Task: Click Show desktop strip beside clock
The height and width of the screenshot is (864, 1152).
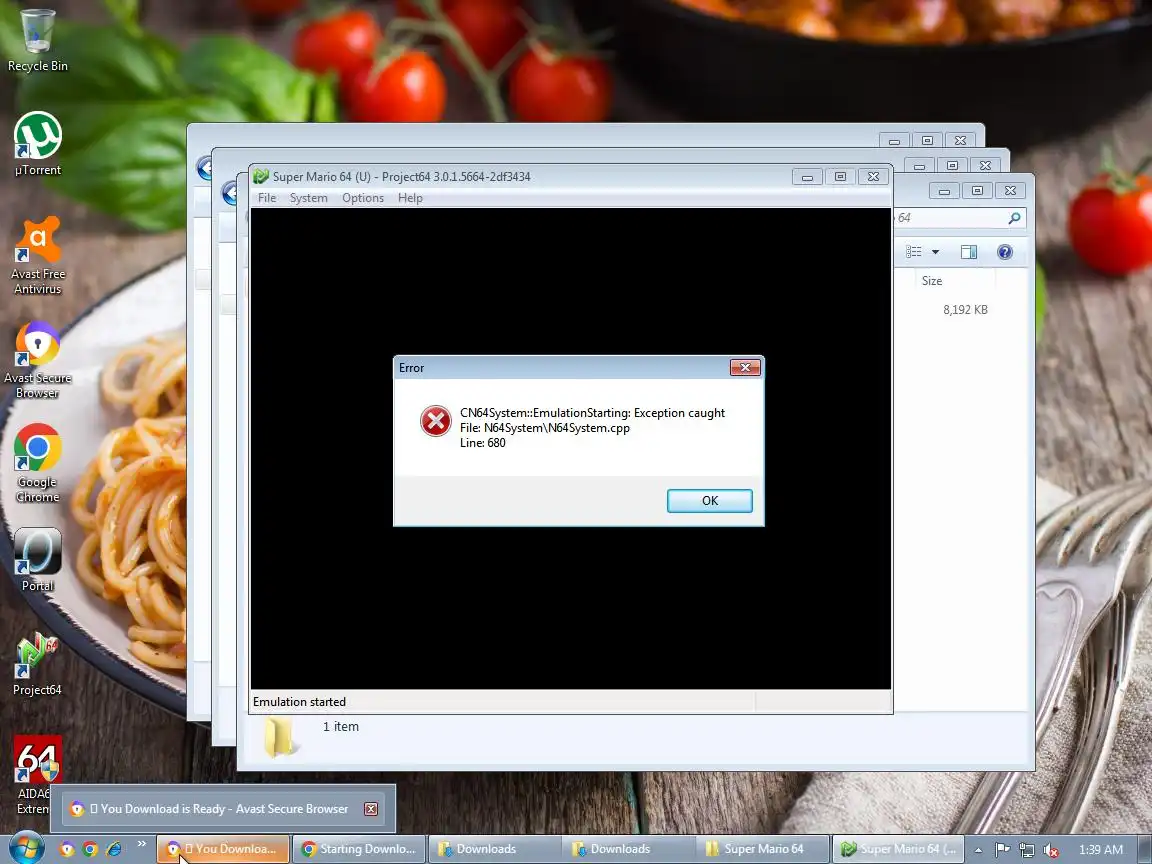Action: click(x=1145, y=849)
